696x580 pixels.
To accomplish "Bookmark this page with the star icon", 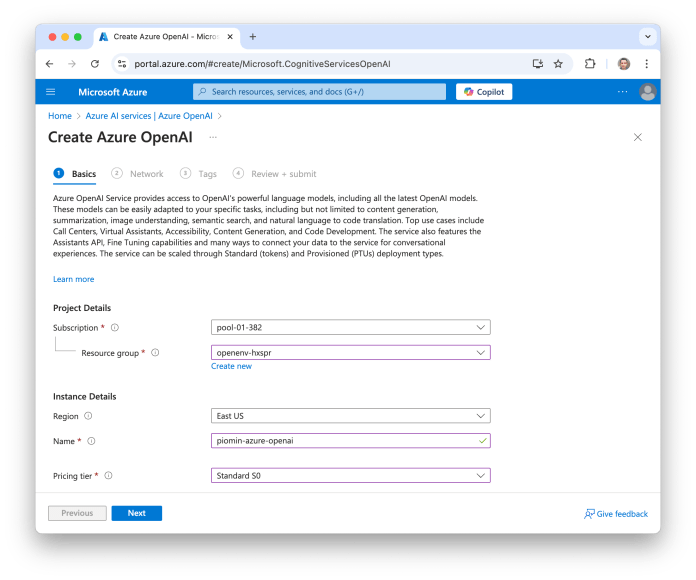I will [x=558, y=64].
